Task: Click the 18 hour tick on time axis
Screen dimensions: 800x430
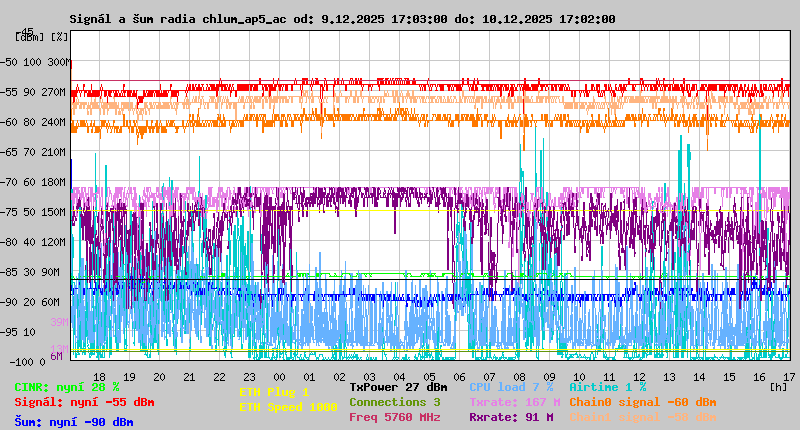Action: click(99, 376)
